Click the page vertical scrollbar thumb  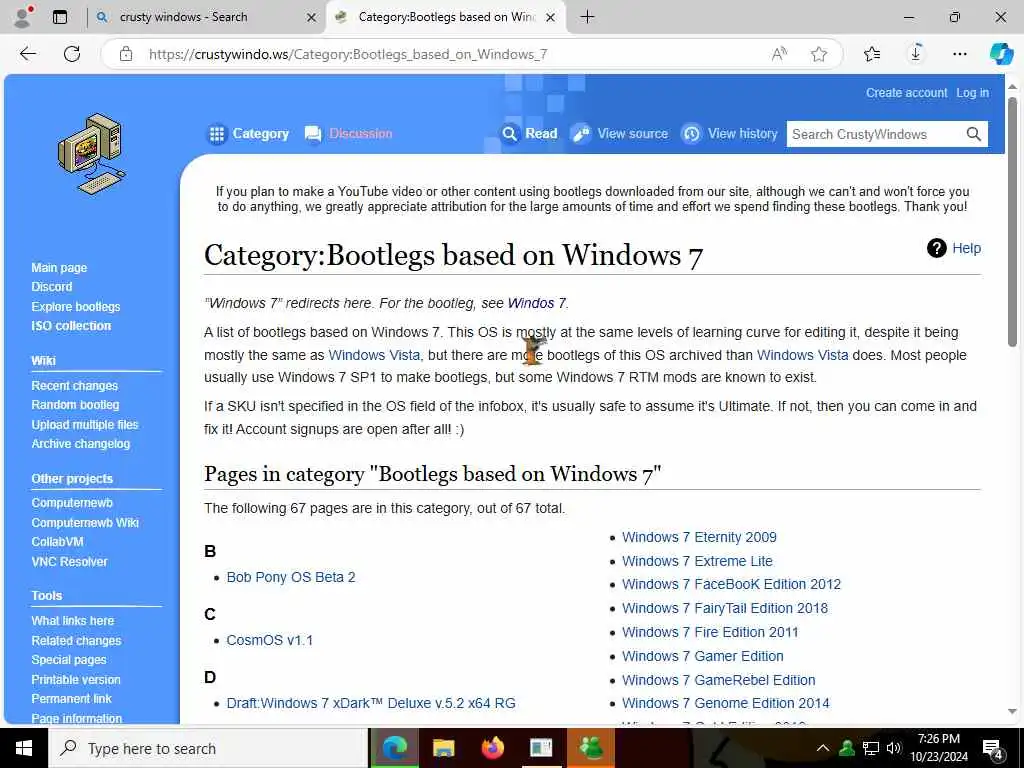click(x=1012, y=222)
